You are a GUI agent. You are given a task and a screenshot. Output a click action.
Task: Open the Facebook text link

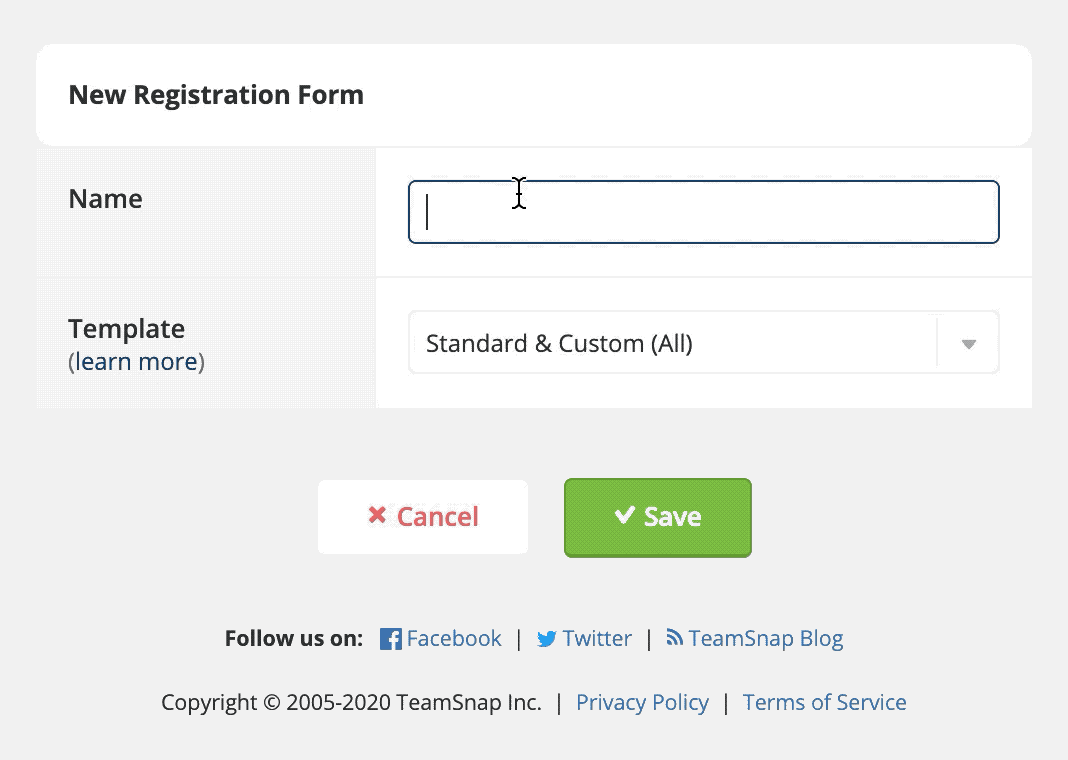click(454, 639)
